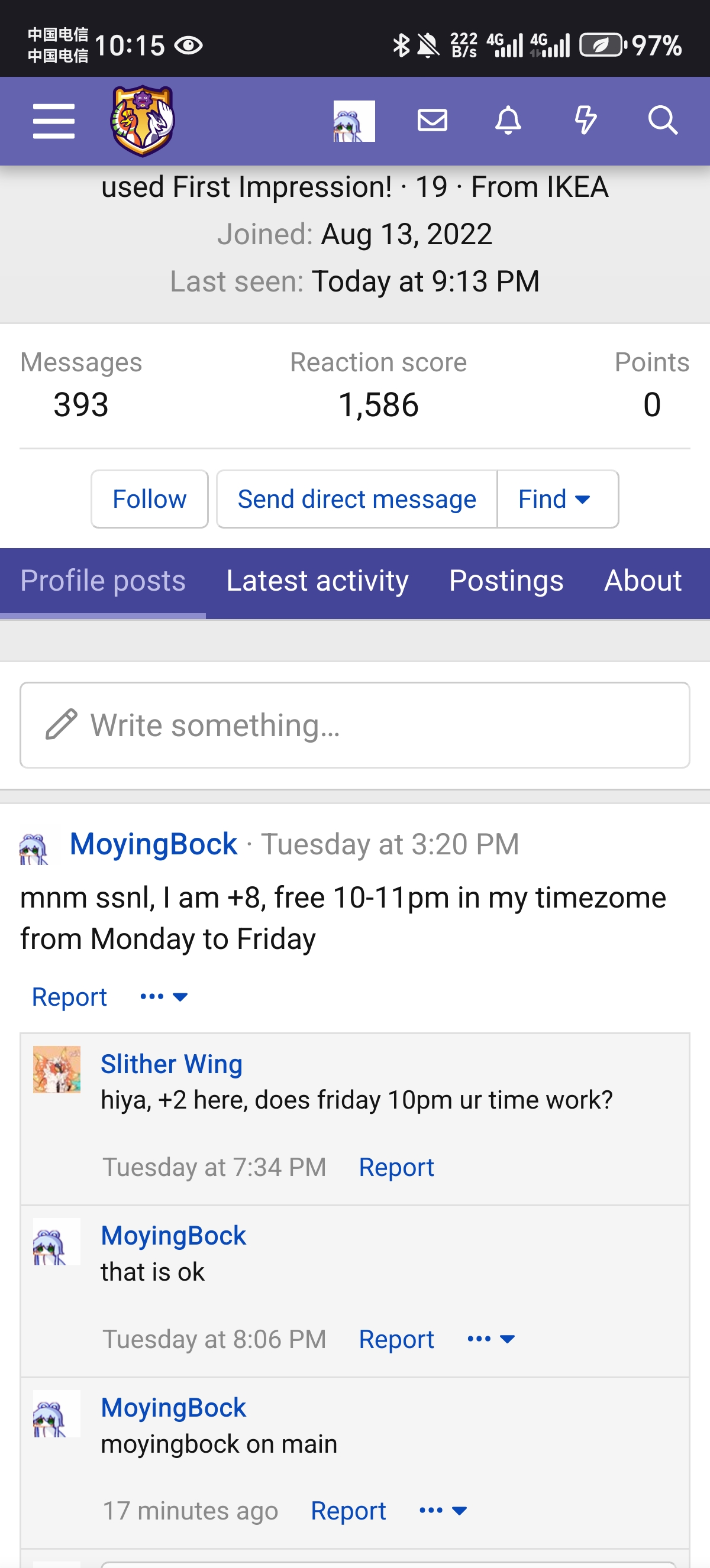Focus the Write something input field
This screenshot has height=1568, width=710.
tap(355, 725)
